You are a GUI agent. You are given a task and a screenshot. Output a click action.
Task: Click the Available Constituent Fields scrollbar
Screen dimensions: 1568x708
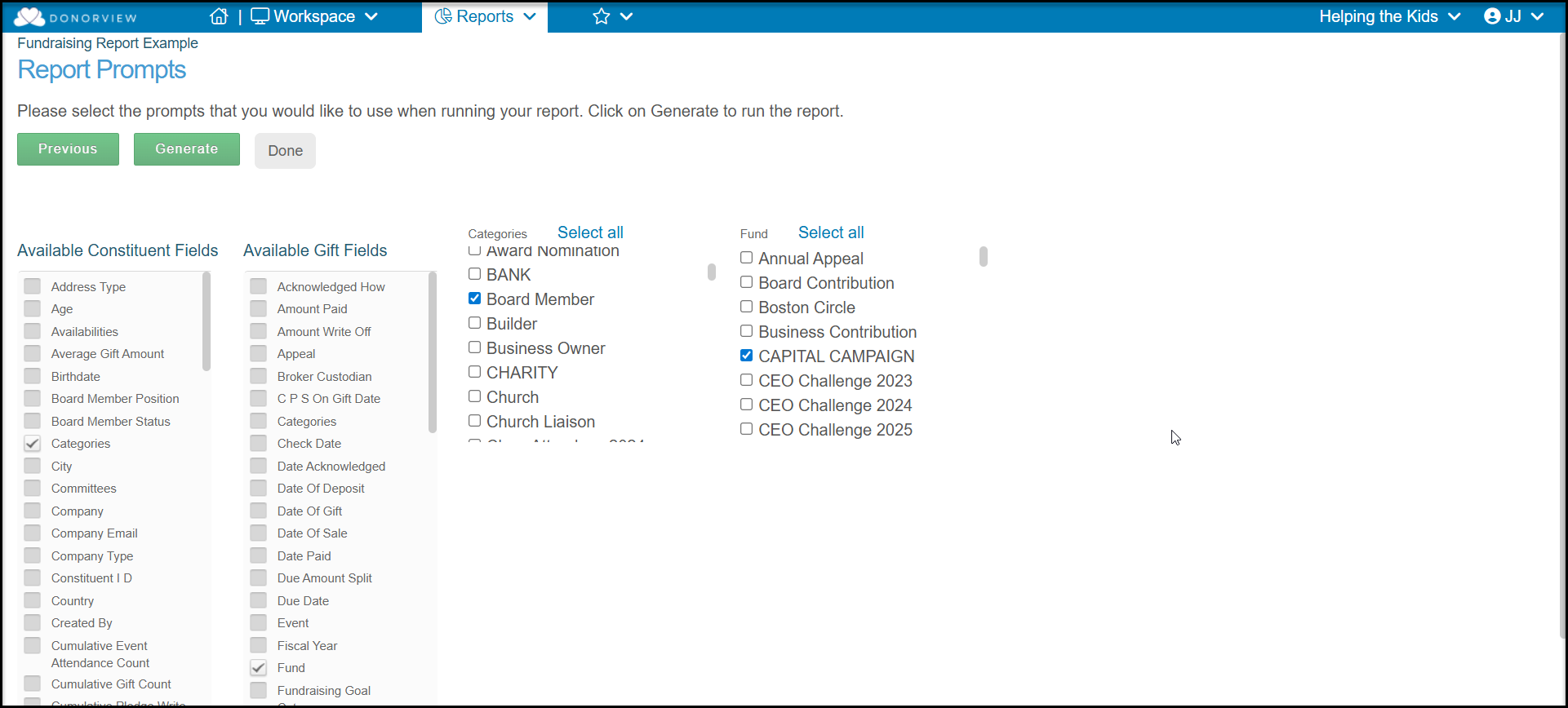(x=207, y=321)
